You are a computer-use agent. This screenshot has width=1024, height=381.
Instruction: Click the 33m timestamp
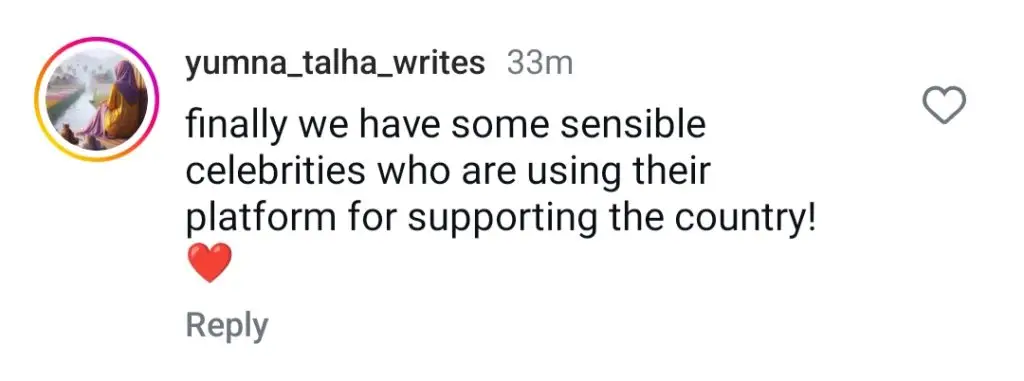click(539, 63)
